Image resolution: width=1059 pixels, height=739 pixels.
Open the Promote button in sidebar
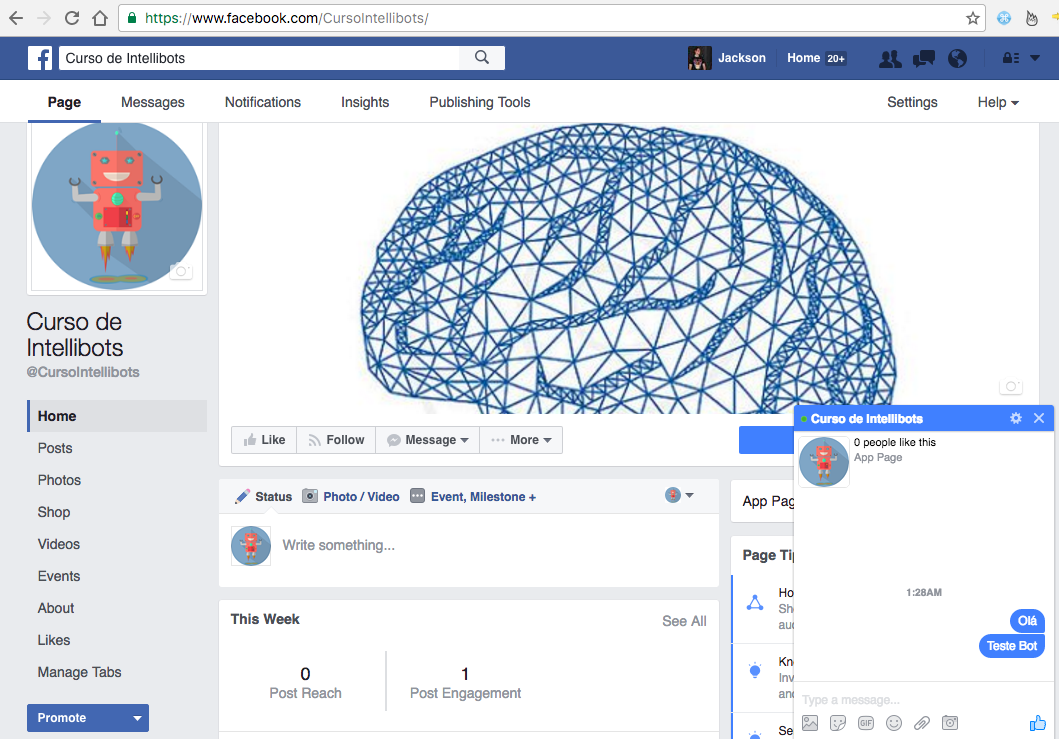[87, 717]
